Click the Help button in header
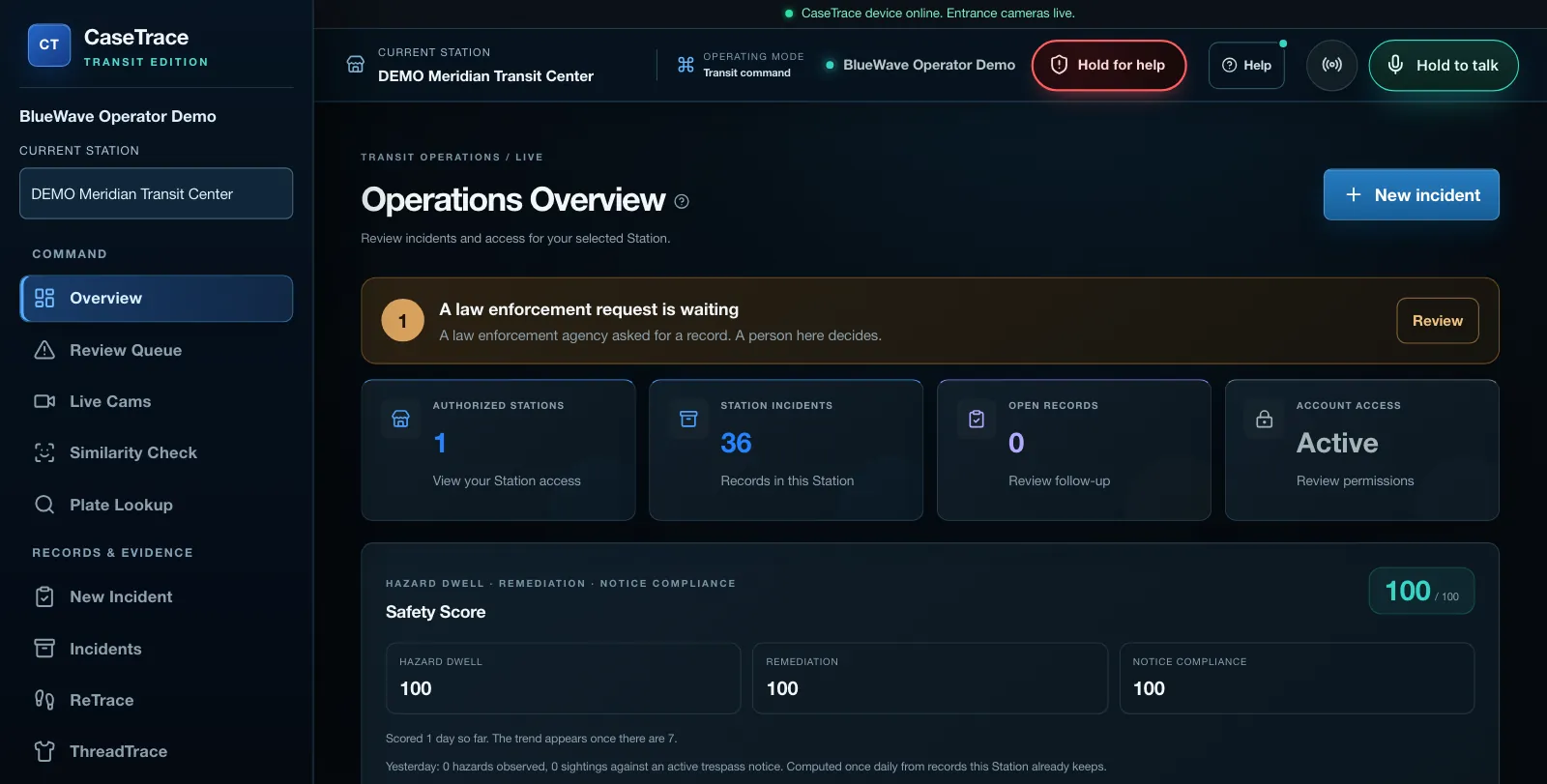Viewport: 1547px width, 784px height. pyautogui.click(x=1246, y=65)
